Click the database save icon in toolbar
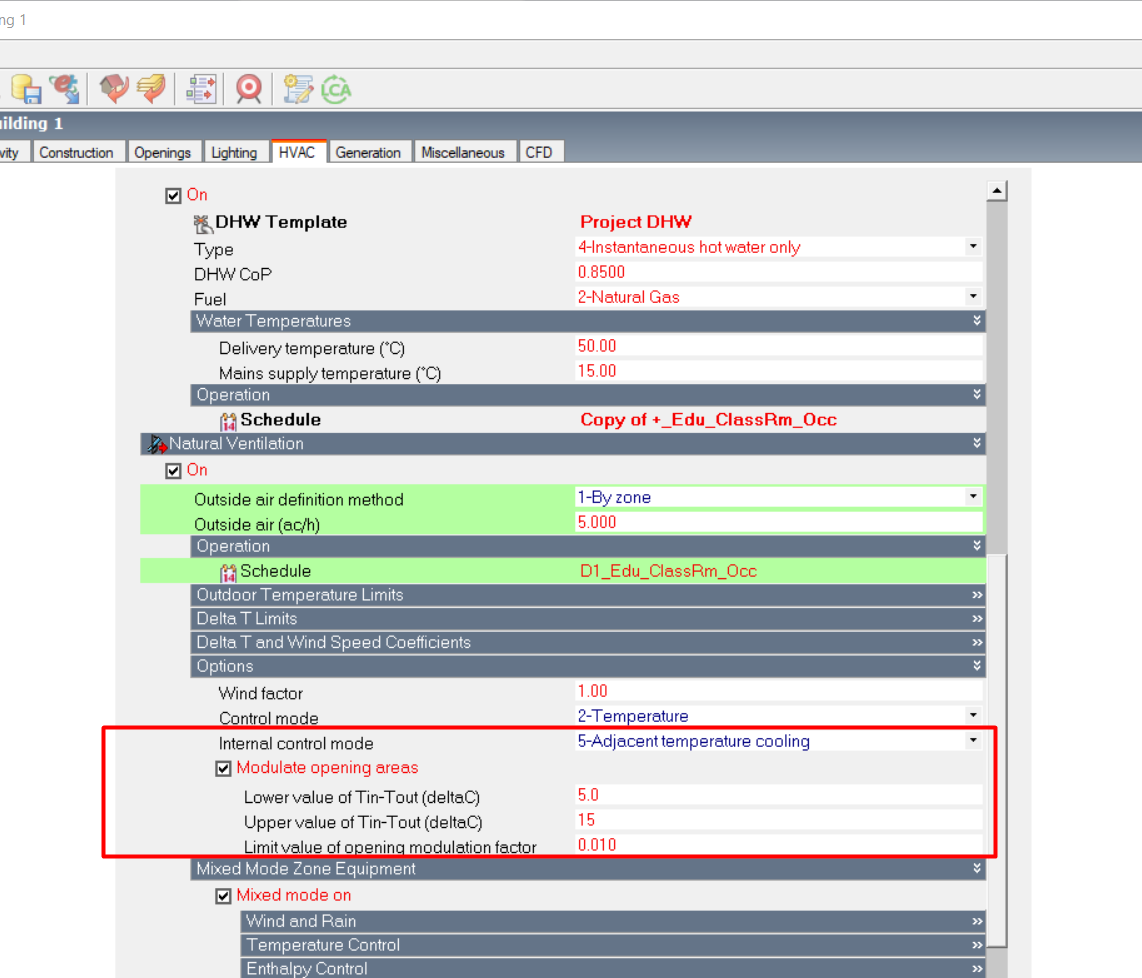 pyautogui.click(x=26, y=89)
